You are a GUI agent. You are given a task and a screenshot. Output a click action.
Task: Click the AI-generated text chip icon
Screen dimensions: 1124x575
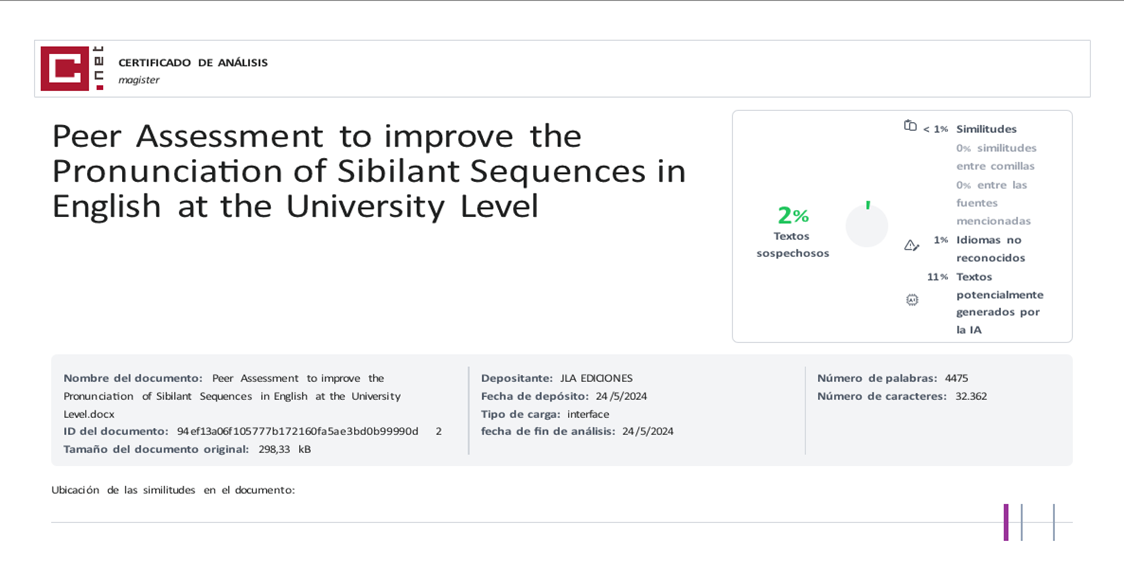click(912, 299)
